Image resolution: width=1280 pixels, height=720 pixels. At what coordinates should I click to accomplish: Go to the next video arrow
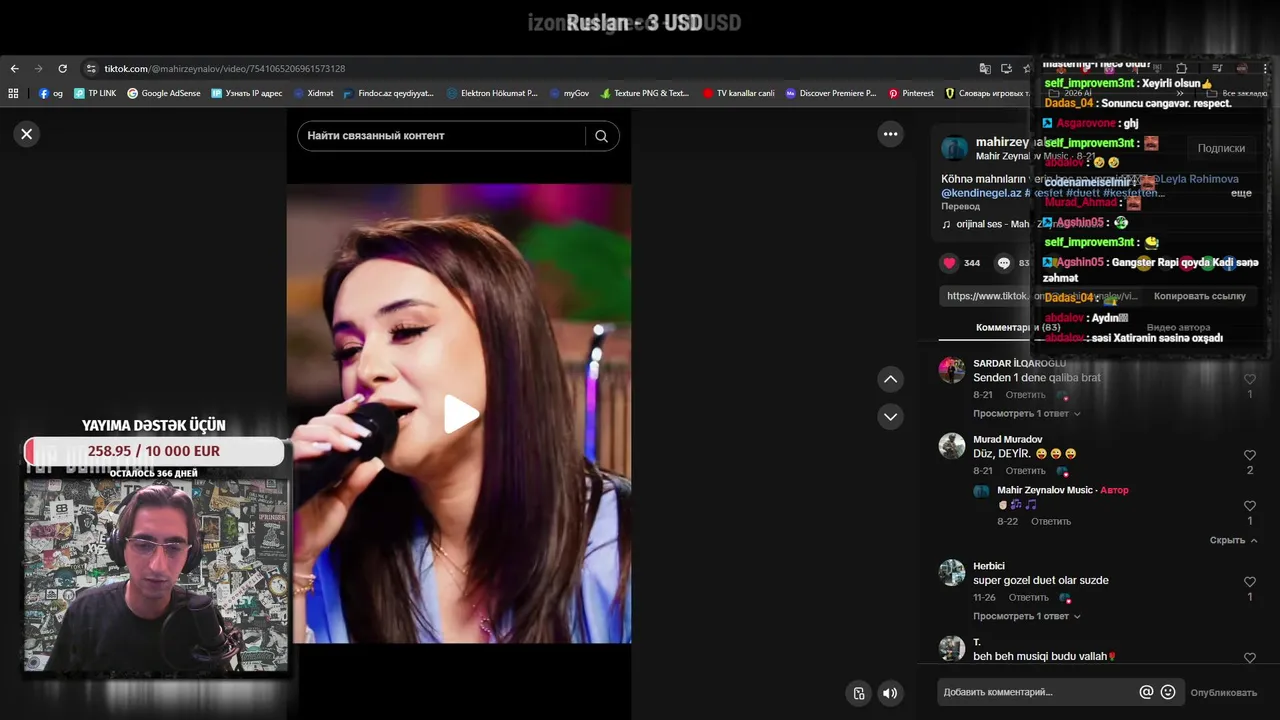[x=890, y=416]
